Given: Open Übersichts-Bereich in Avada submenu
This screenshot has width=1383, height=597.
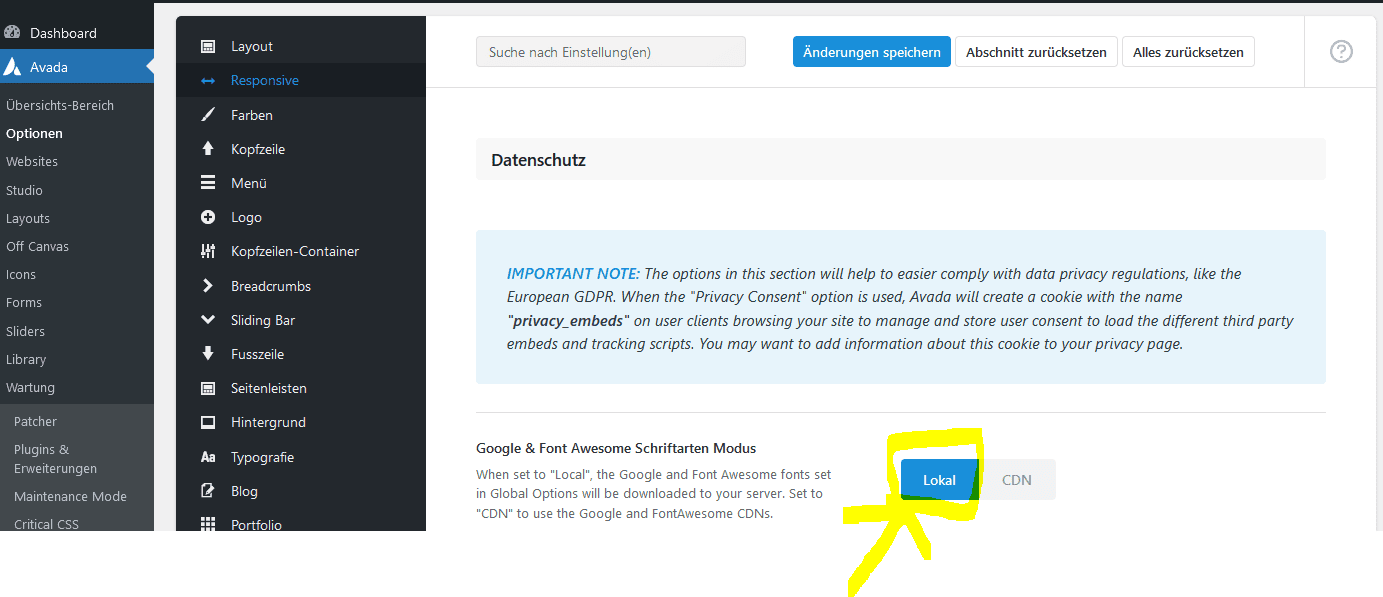Looking at the screenshot, I should [x=60, y=105].
